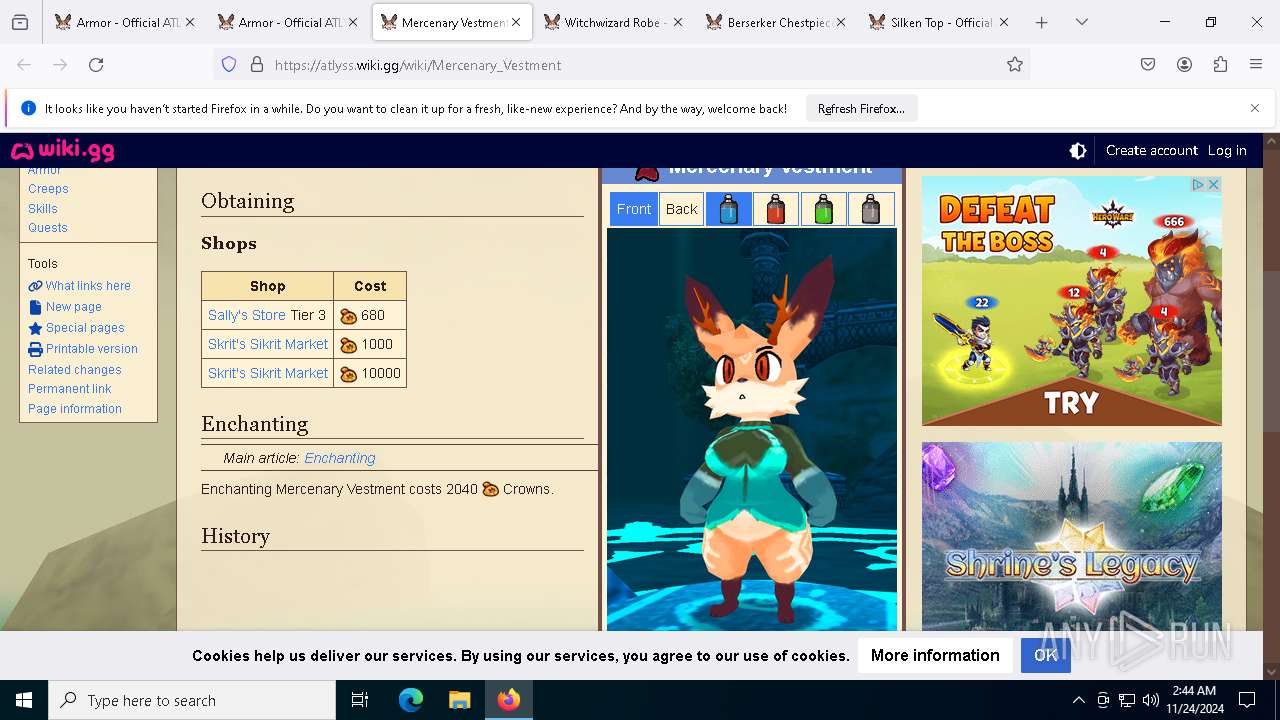This screenshot has width=1280, height=720.
Task: Close the Witchwizard Robe tab
Action: 678,22
